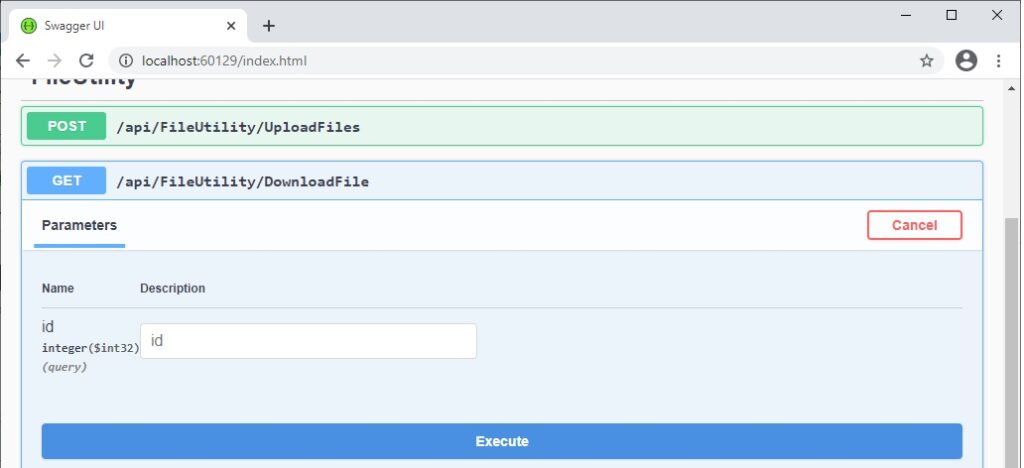Go back to the previous page

(22, 61)
